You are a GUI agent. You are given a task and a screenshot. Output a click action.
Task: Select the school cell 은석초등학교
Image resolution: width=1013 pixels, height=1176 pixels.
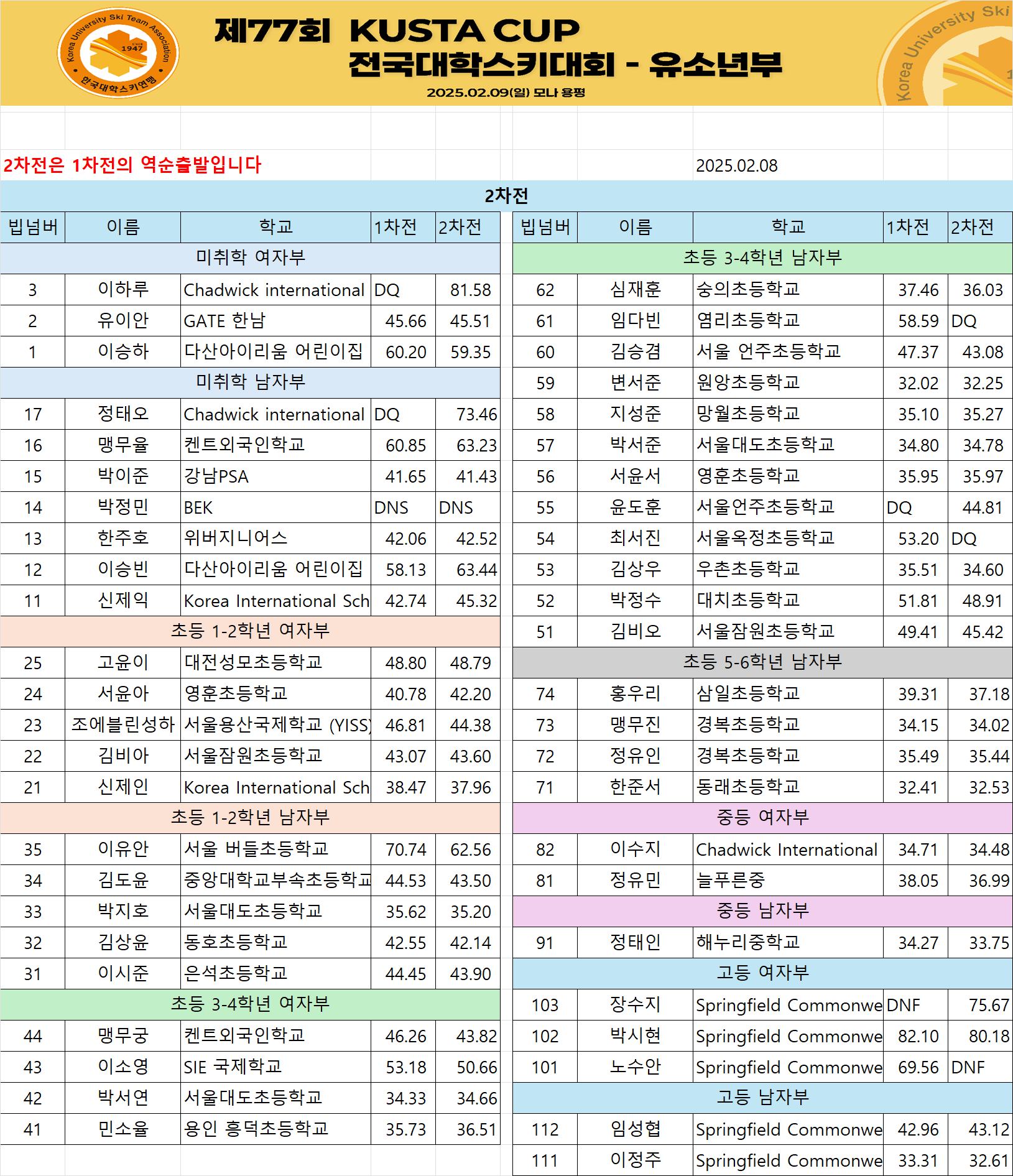pos(275,973)
